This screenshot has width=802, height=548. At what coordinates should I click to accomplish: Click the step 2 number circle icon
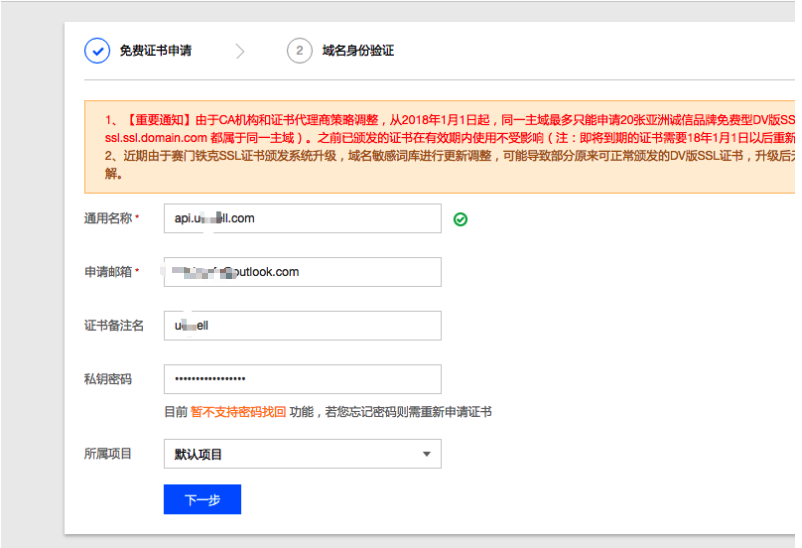299,51
